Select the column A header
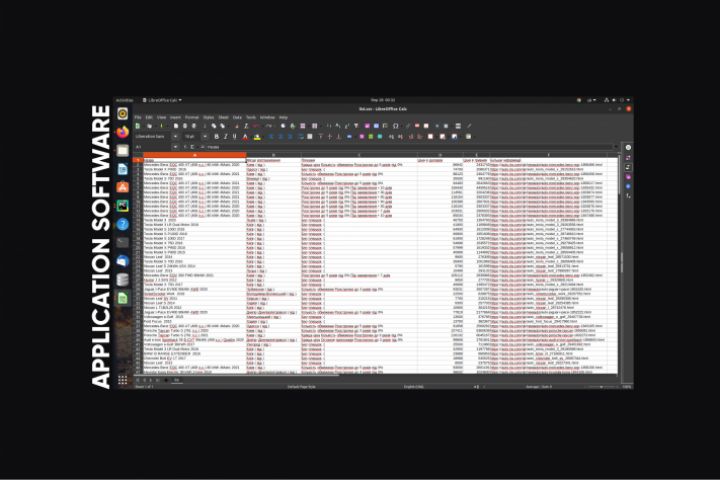This screenshot has height=480, width=720. click(195, 155)
